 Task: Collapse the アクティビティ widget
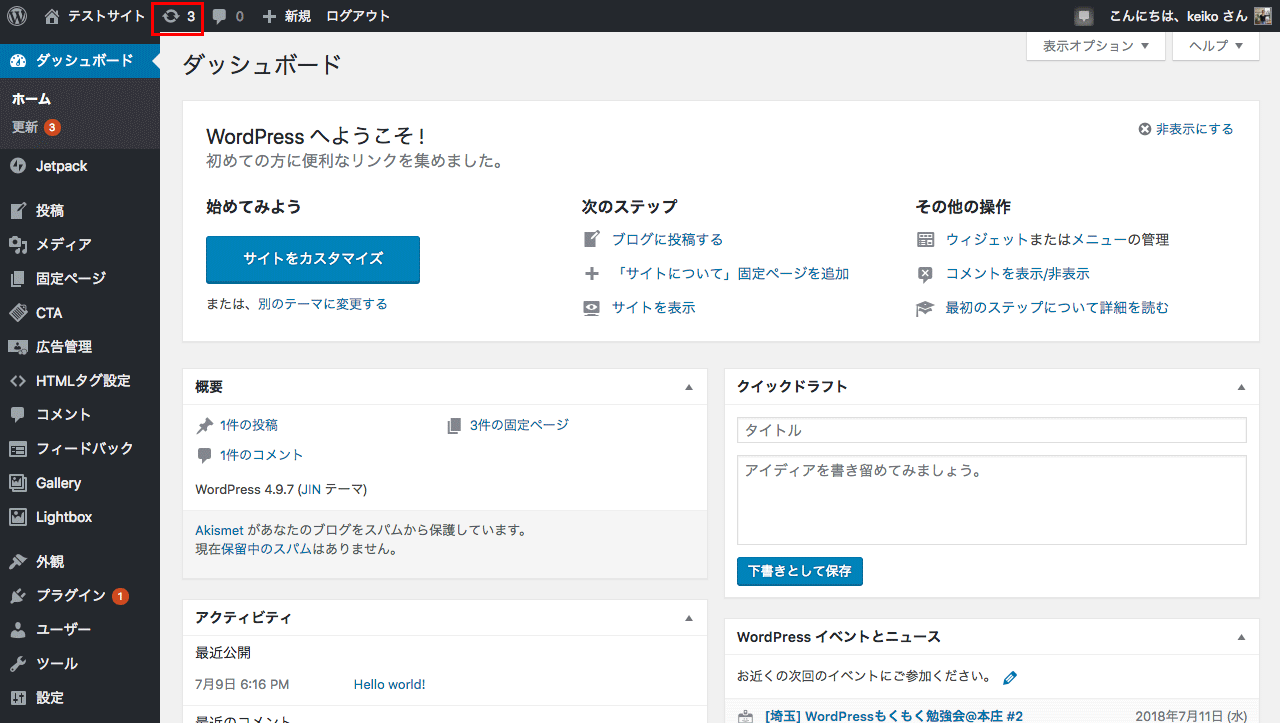pos(688,618)
